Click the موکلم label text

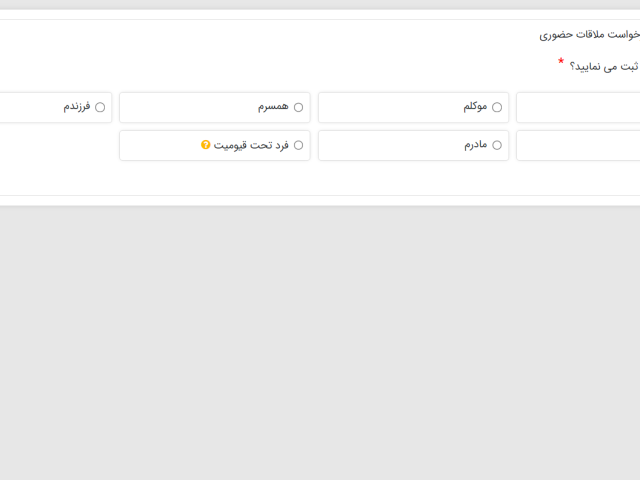point(475,106)
